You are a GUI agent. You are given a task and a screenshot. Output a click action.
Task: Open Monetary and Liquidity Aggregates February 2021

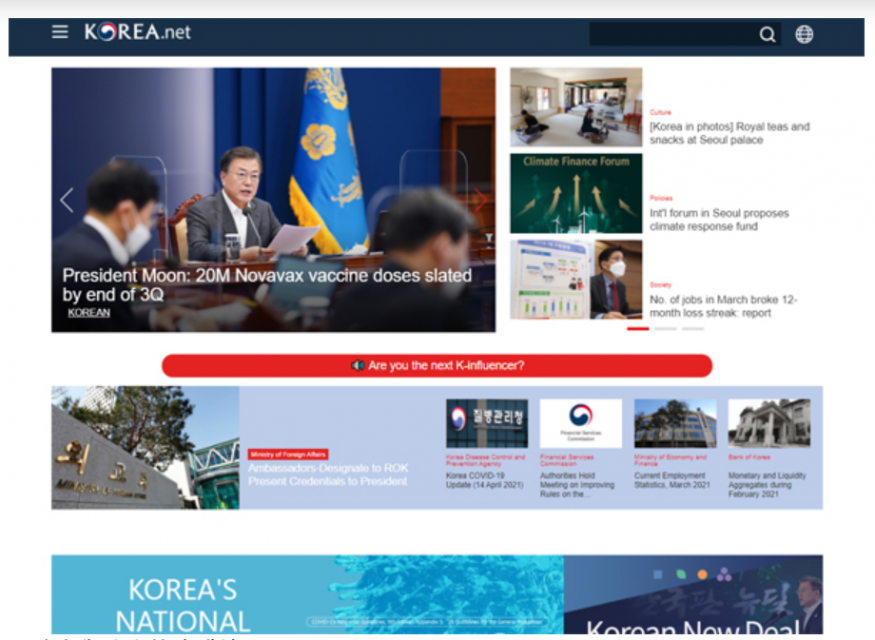click(x=767, y=484)
